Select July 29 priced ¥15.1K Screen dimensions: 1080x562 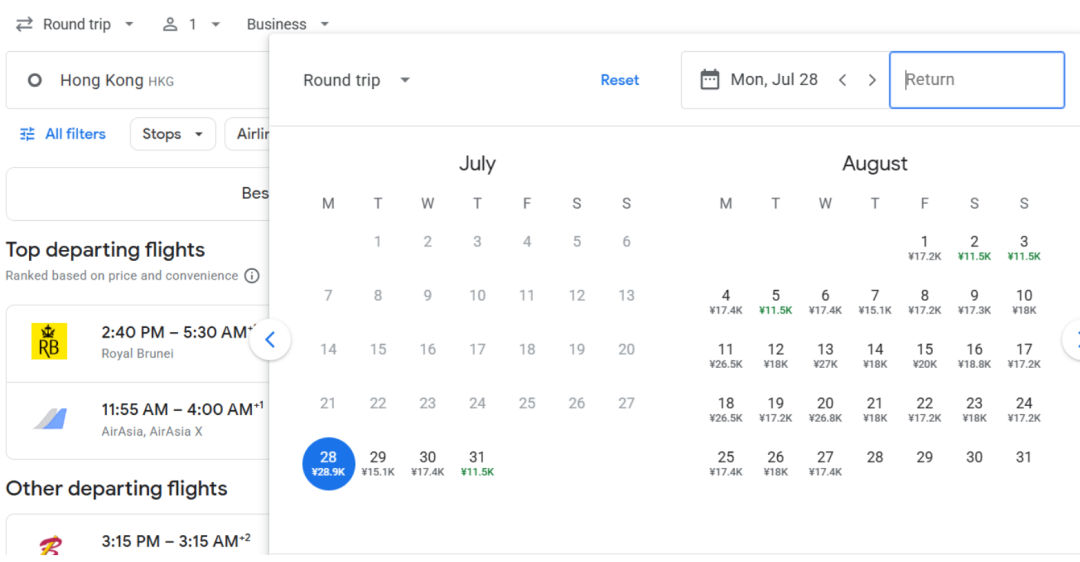click(x=378, y=464)
